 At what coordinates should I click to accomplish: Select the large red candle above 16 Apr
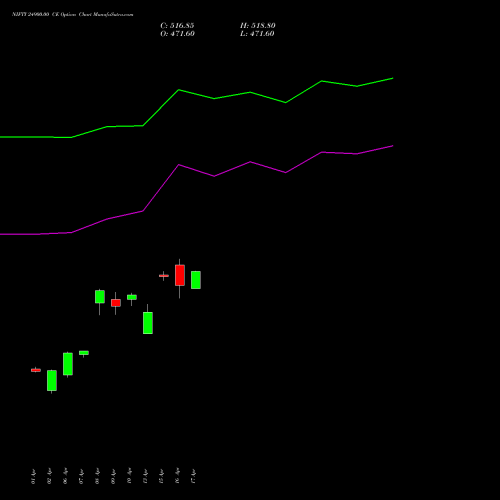click(x=180, y=275)
